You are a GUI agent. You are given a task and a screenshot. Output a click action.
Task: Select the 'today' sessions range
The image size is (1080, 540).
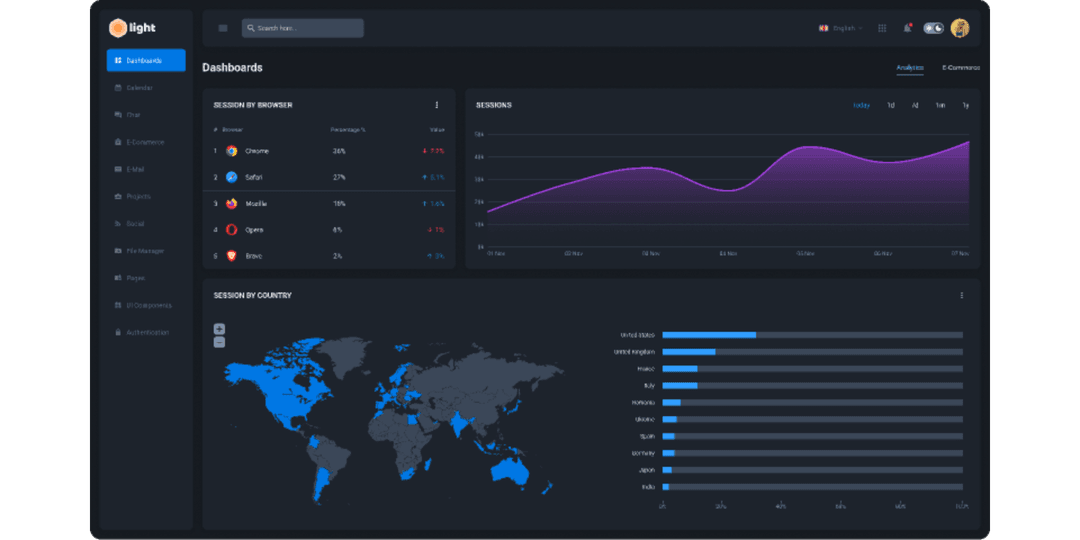(x=861, y=105)
